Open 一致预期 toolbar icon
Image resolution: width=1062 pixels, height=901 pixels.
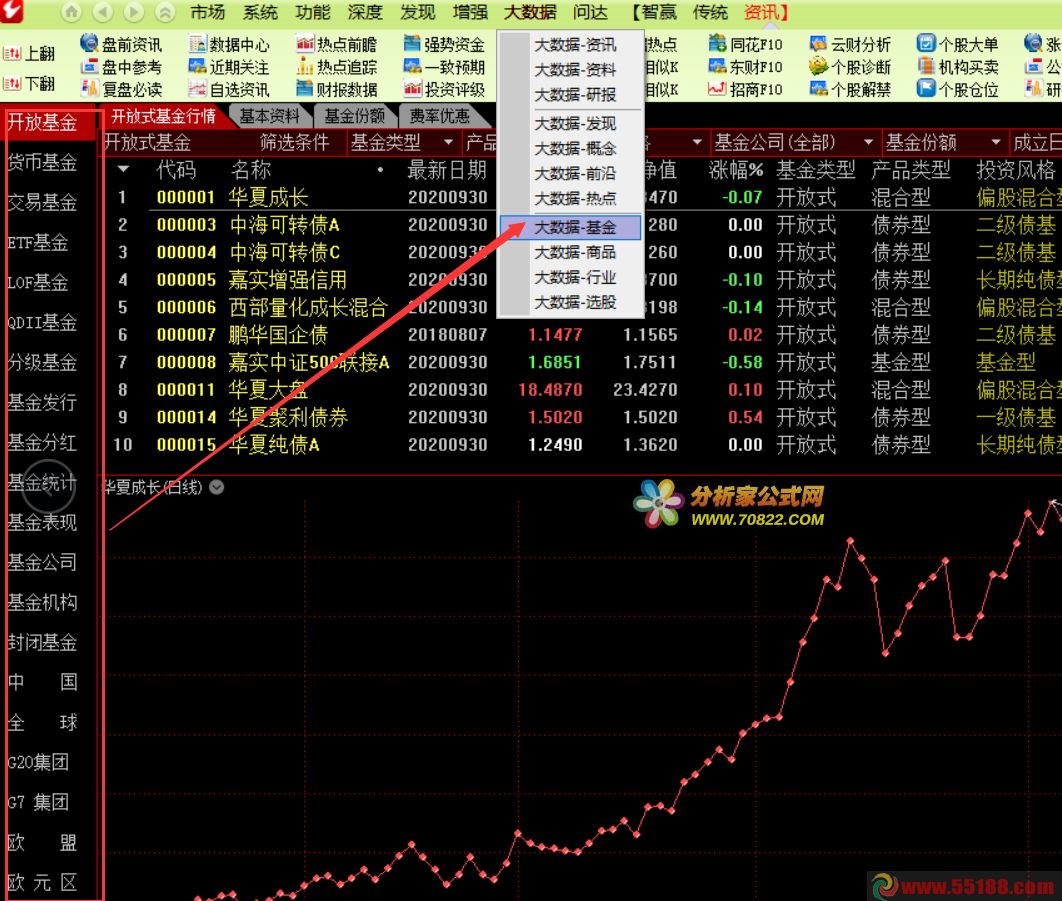point(412,66)
